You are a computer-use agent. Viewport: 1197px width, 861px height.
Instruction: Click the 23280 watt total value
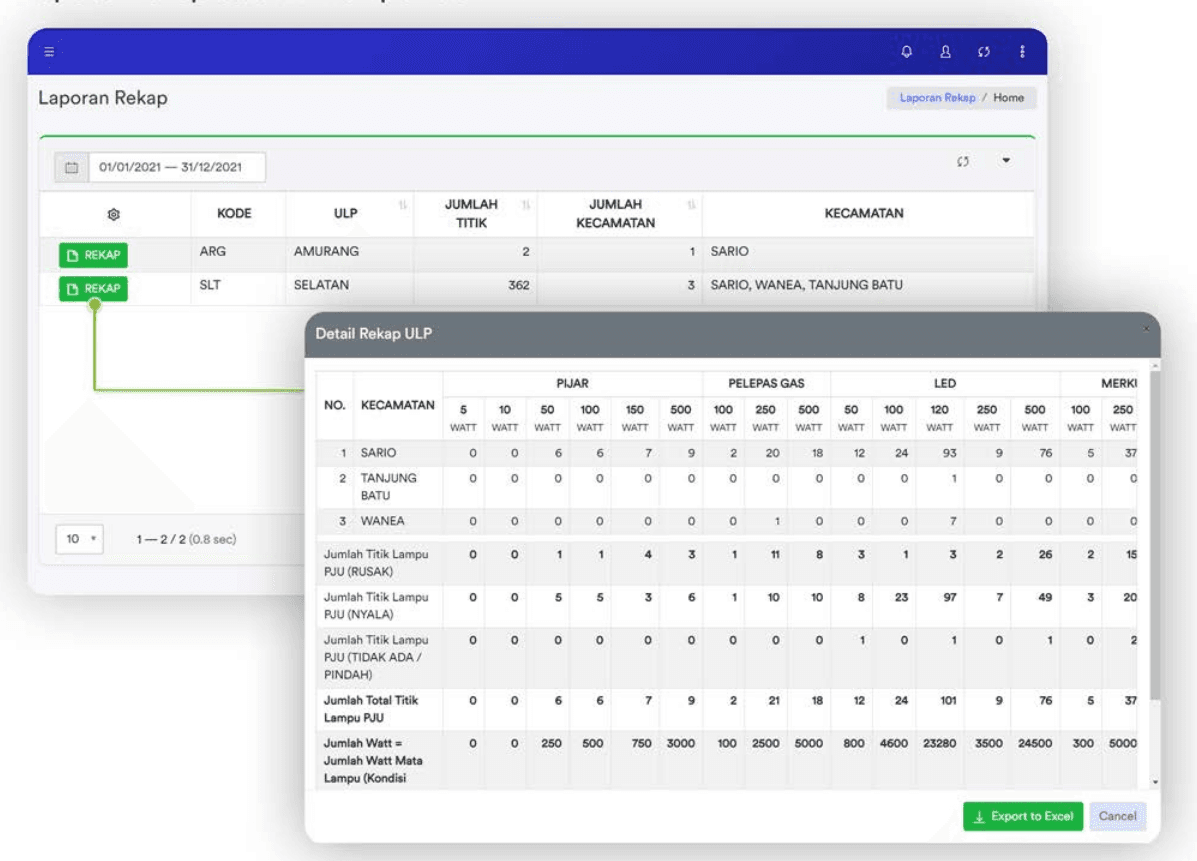coord(940,743)
